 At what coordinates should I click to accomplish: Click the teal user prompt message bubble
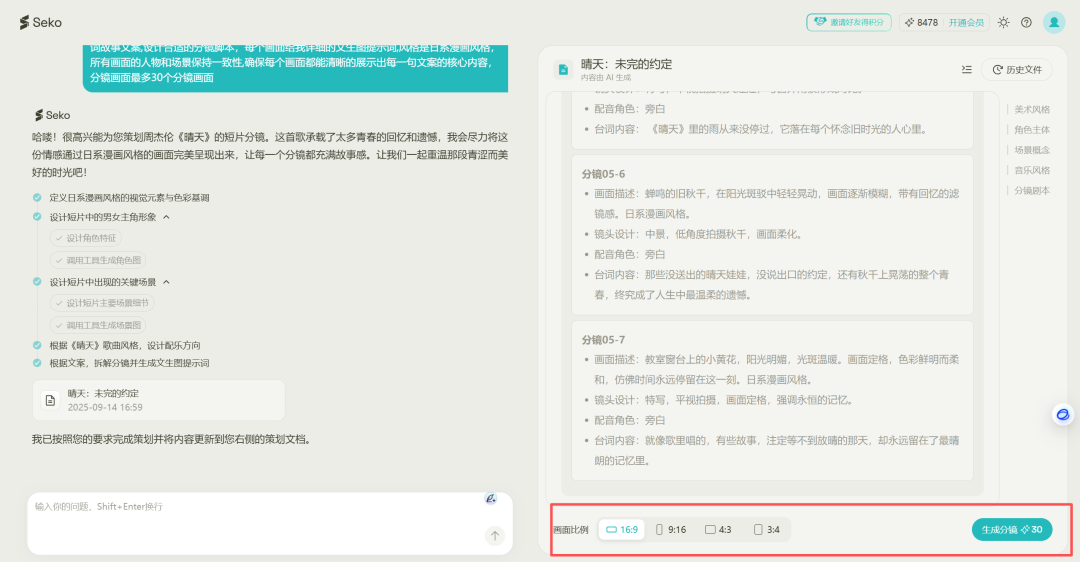(x=295, y=67)
